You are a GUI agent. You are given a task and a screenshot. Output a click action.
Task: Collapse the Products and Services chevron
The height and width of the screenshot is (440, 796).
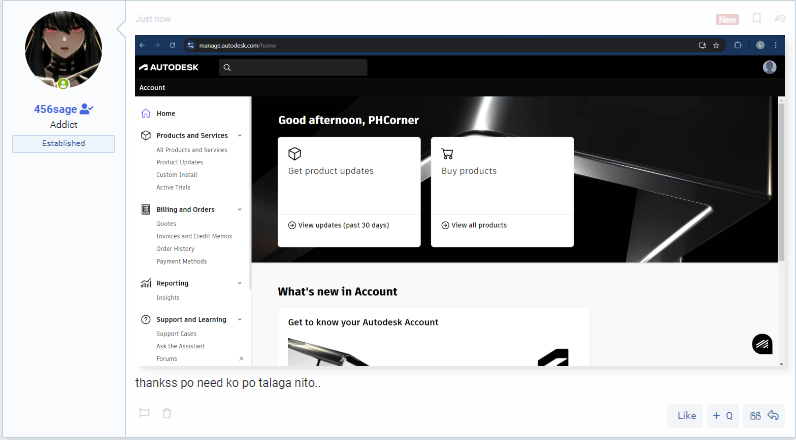click(x=240, y=136)
